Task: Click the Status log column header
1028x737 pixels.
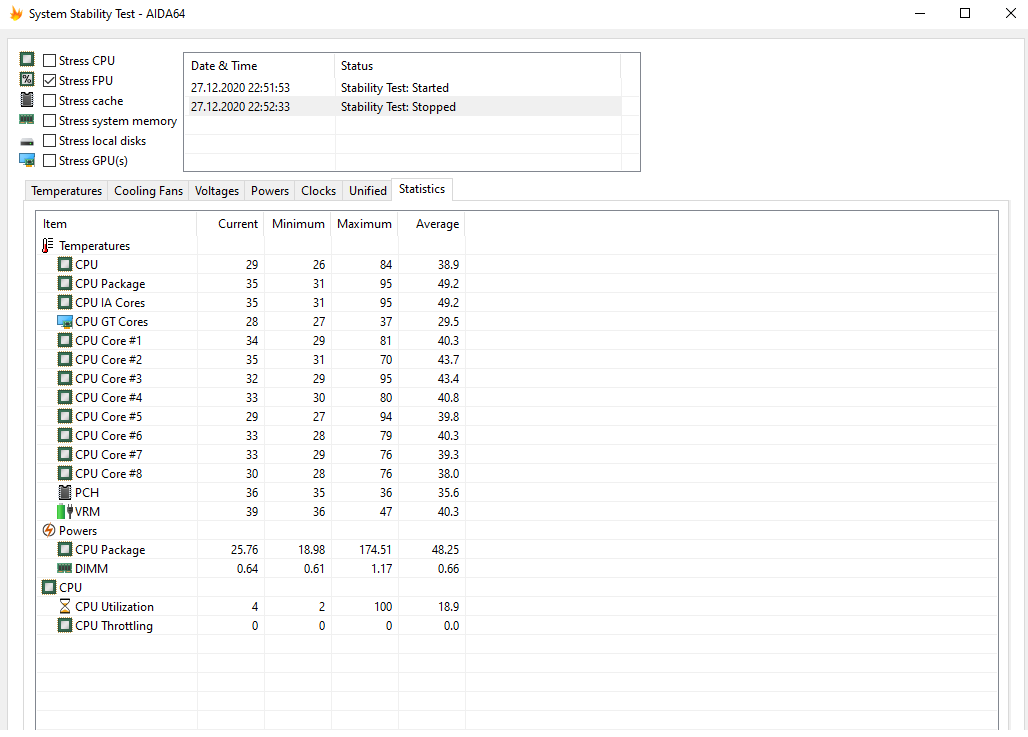Action: point(477,66)
